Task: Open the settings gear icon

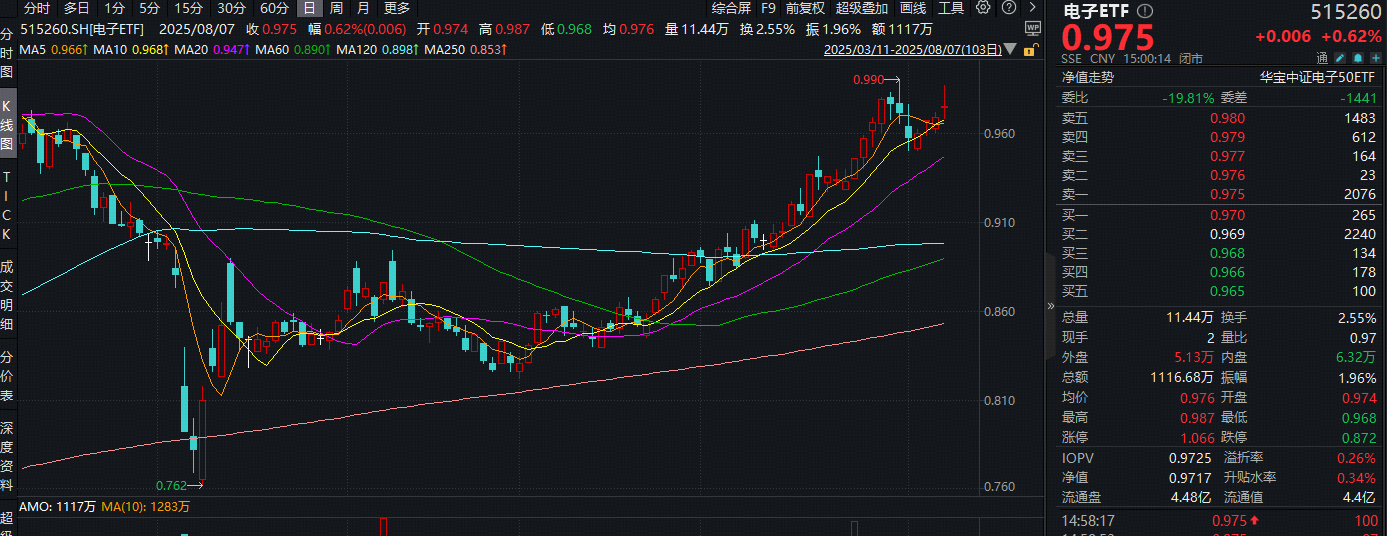Action: (983, 8)
